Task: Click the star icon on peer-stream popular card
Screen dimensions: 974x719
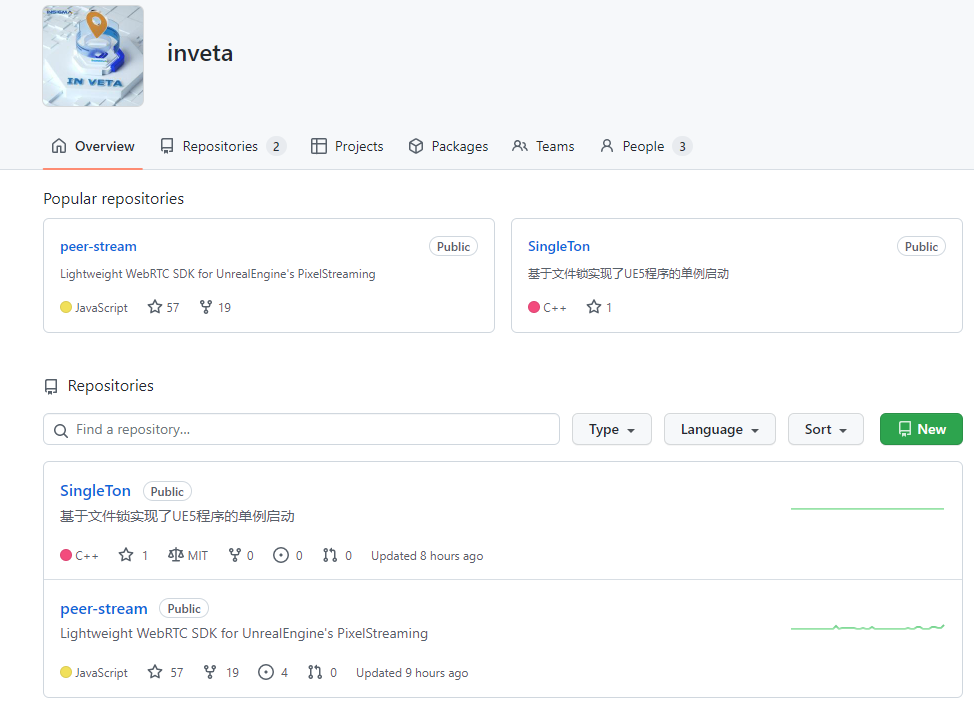Action: click(155, 307)
